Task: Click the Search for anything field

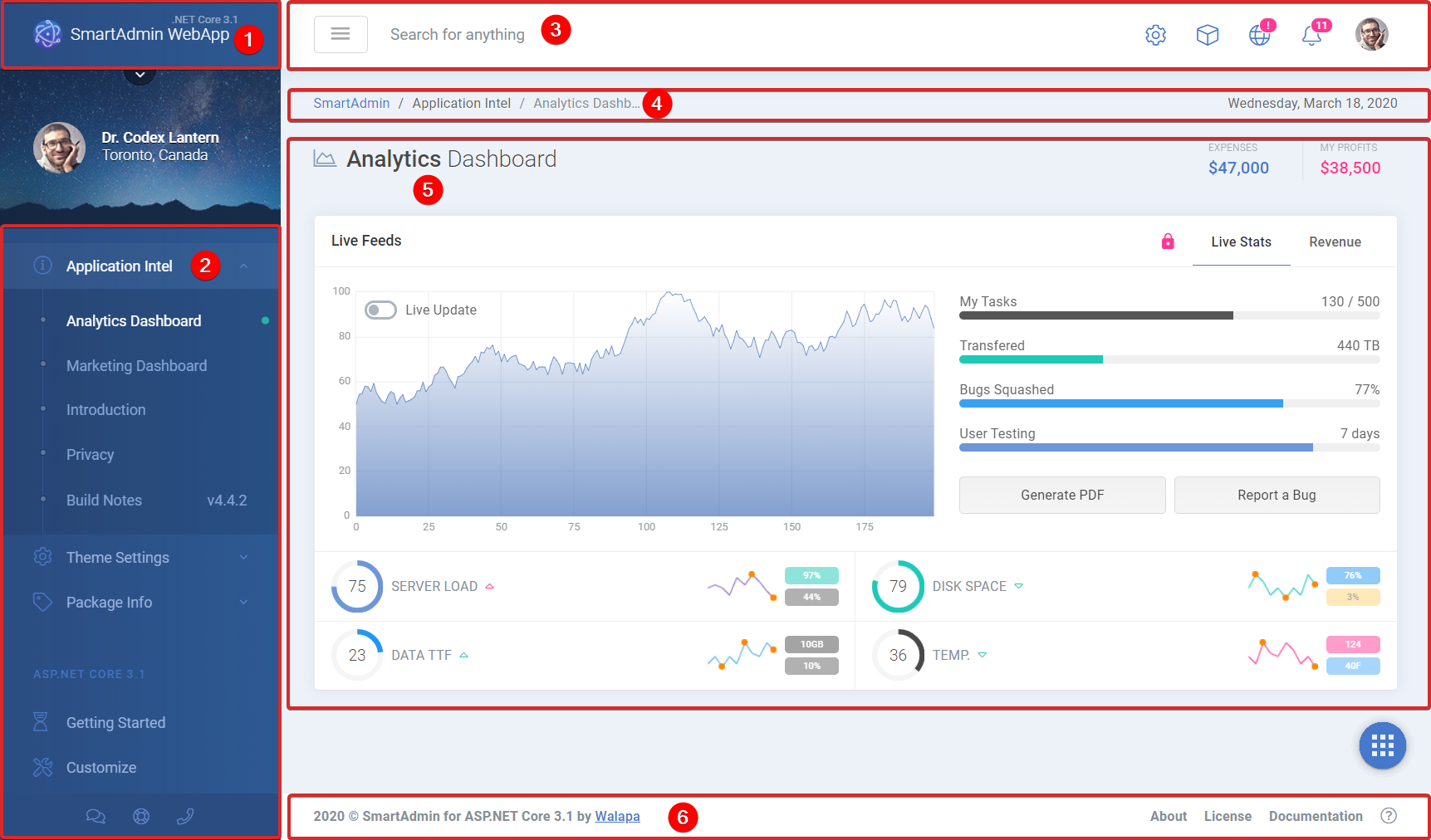Action: tap(458, 35)
